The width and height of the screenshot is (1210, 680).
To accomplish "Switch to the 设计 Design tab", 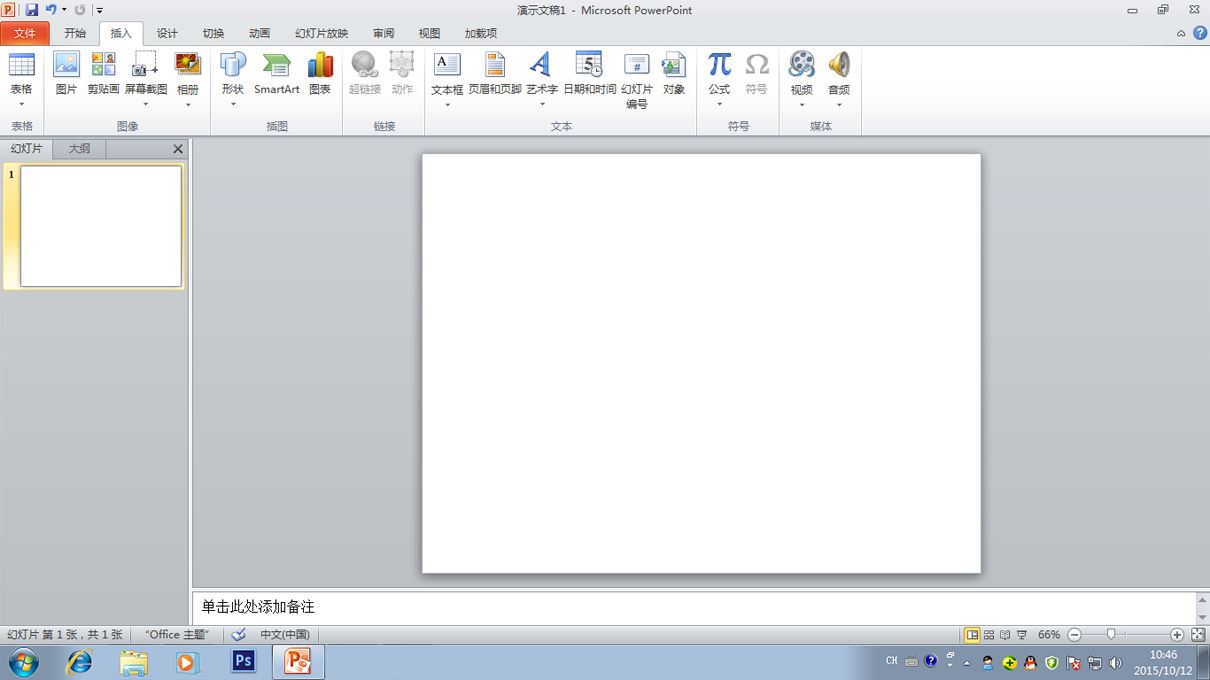I will pos(167,33).
